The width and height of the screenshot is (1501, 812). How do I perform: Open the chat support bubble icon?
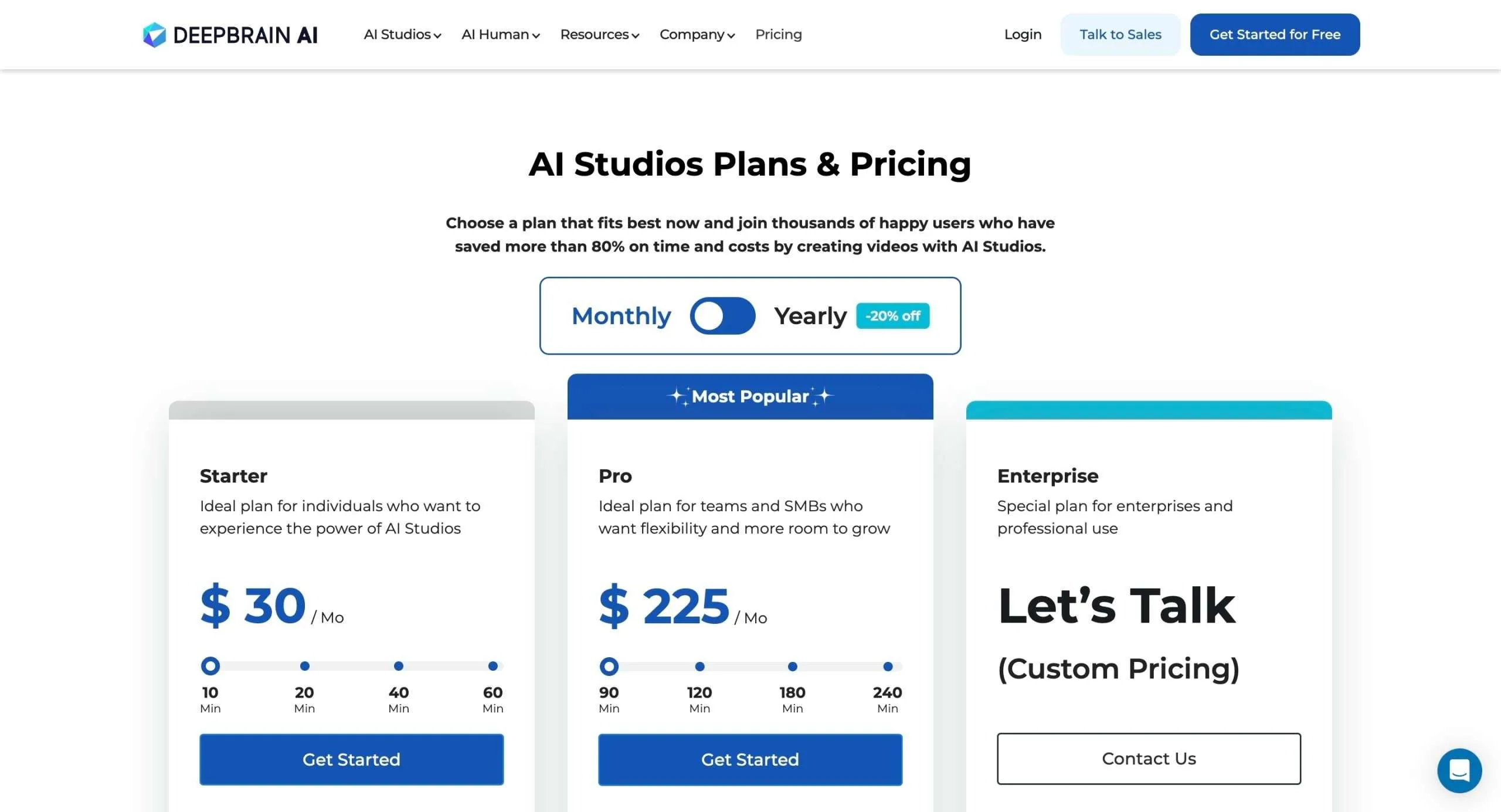click(1459, 770)
